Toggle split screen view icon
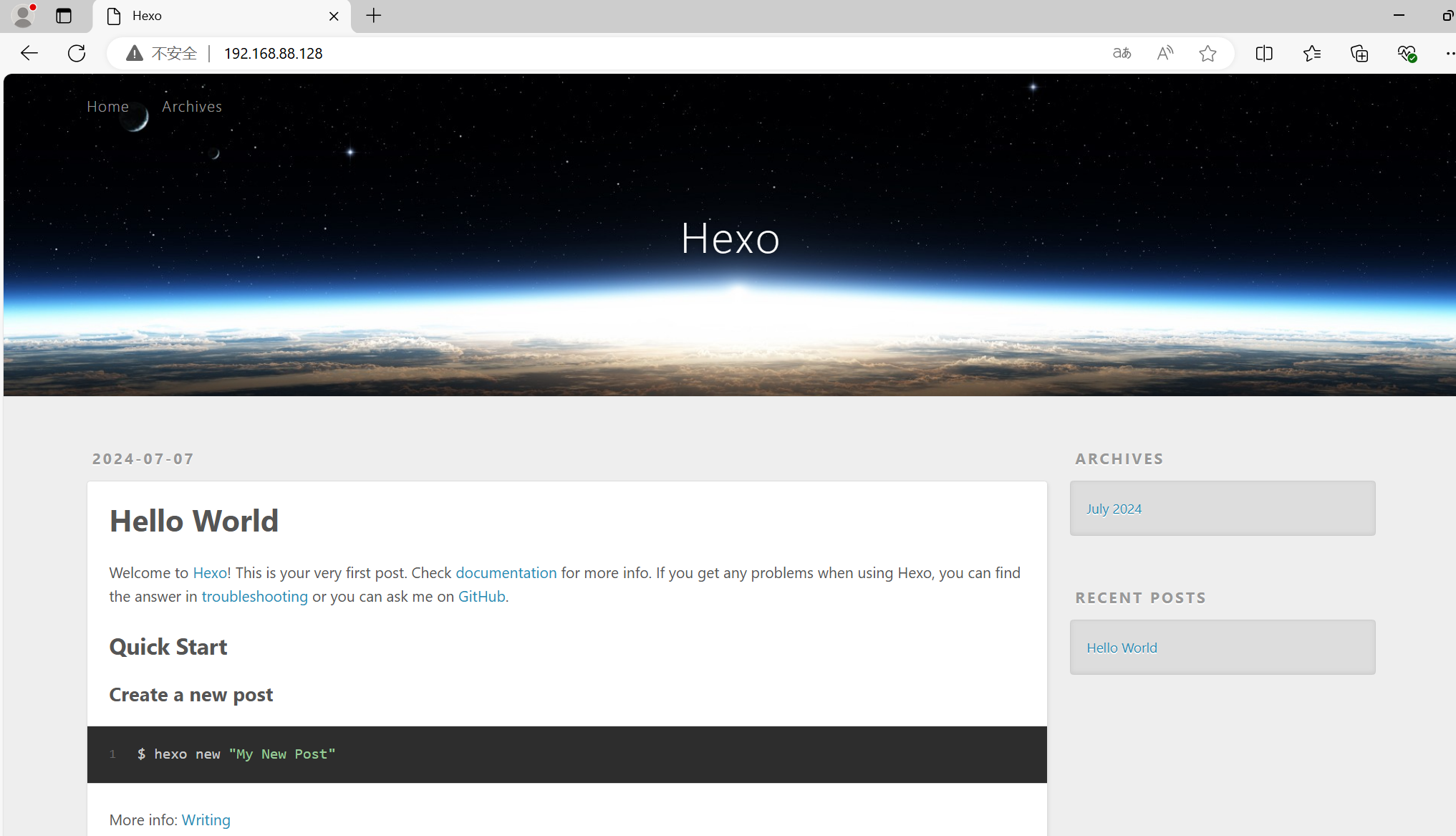The image size is (1456, 836). pos(1264,53)
